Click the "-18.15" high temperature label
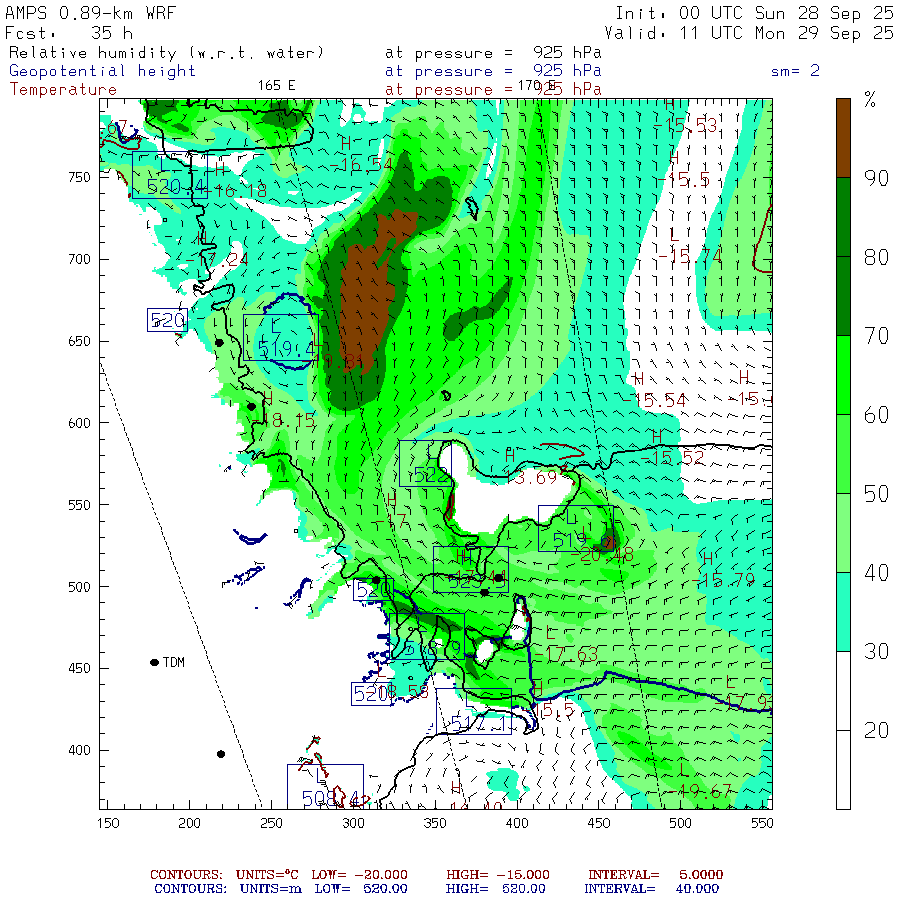 [x=284, y=421]
